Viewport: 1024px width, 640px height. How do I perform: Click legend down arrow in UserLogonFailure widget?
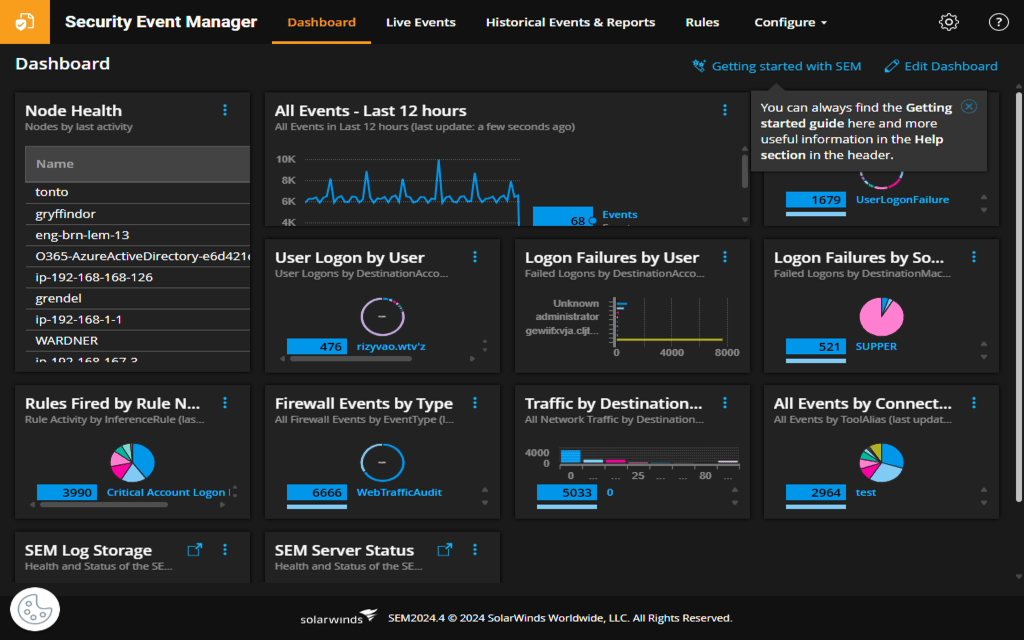pyautogui.click(x=984, y=210)
